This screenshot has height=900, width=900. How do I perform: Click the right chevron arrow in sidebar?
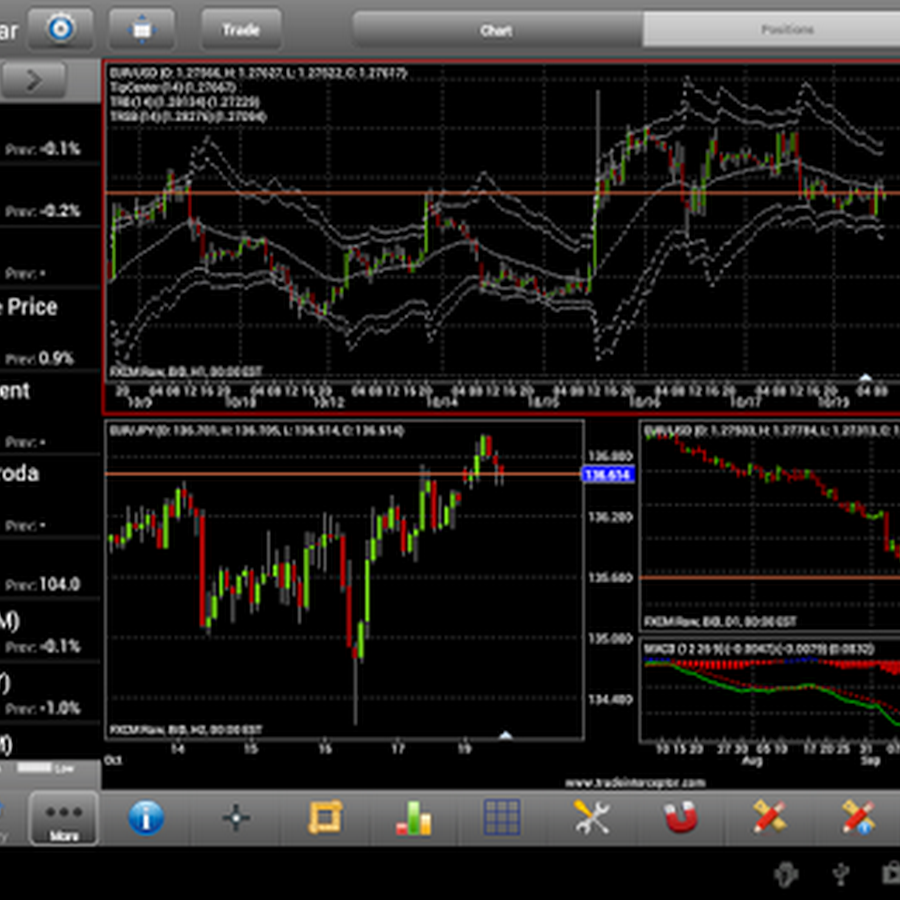[34, 80]
